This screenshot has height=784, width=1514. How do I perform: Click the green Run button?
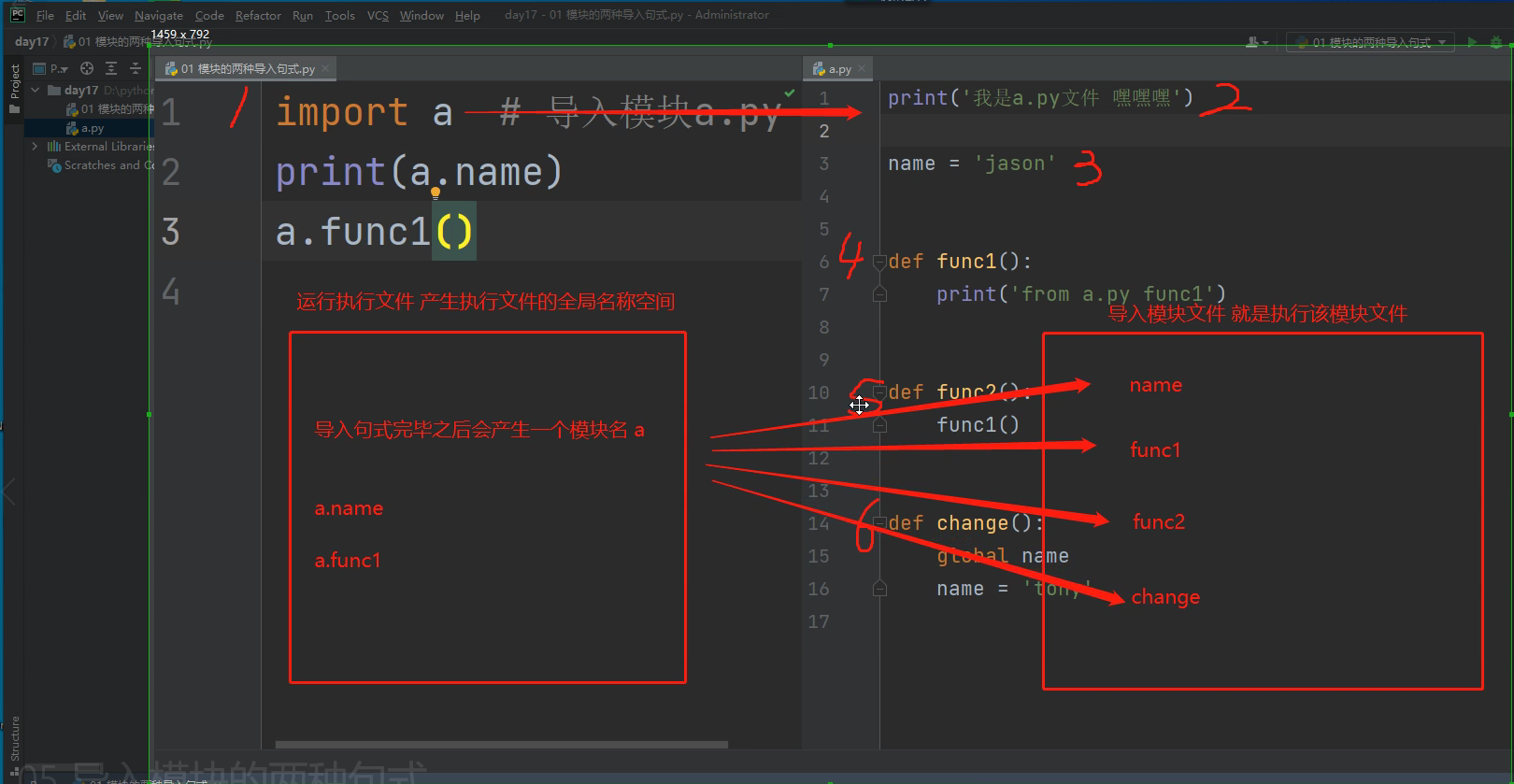tap(1472, 42)
